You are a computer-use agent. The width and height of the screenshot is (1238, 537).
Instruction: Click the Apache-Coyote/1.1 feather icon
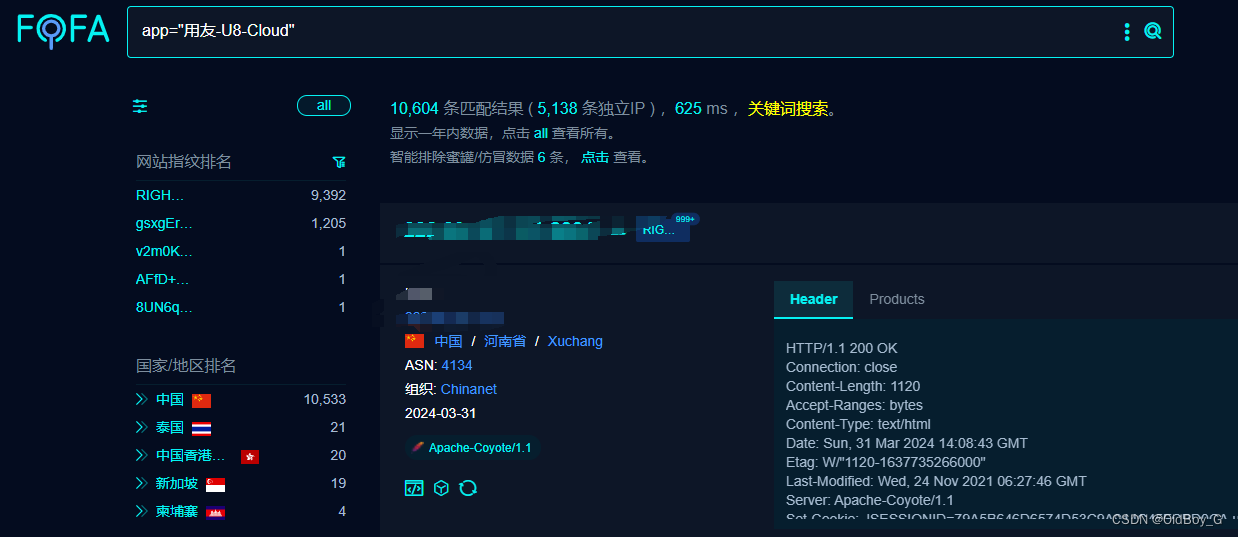tap(418, 447)
